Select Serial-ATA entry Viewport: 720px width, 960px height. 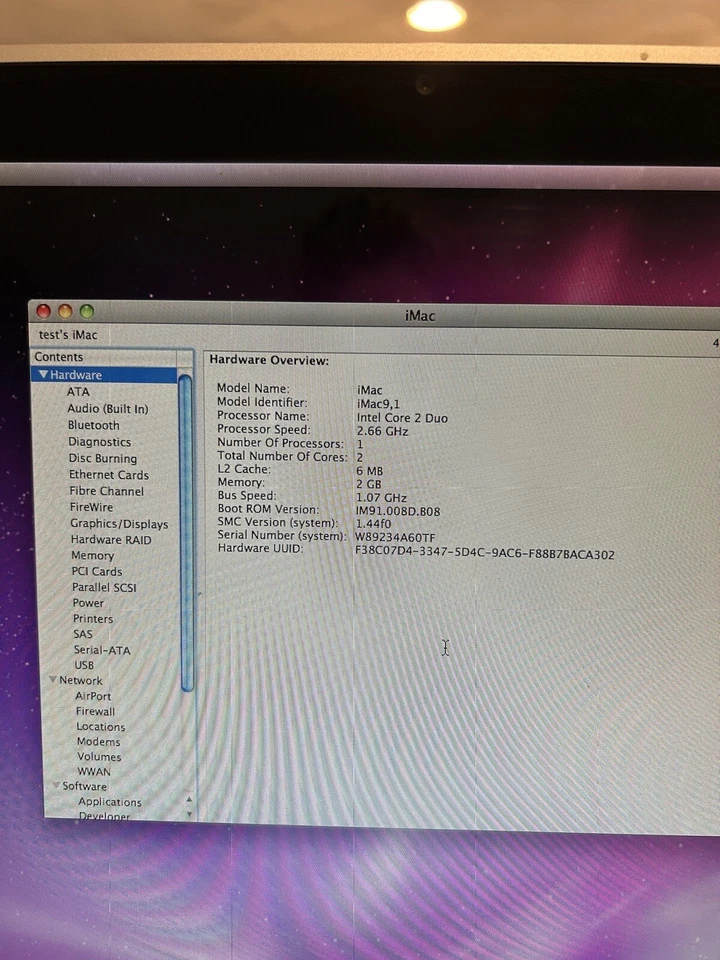(x=102, y=650)
